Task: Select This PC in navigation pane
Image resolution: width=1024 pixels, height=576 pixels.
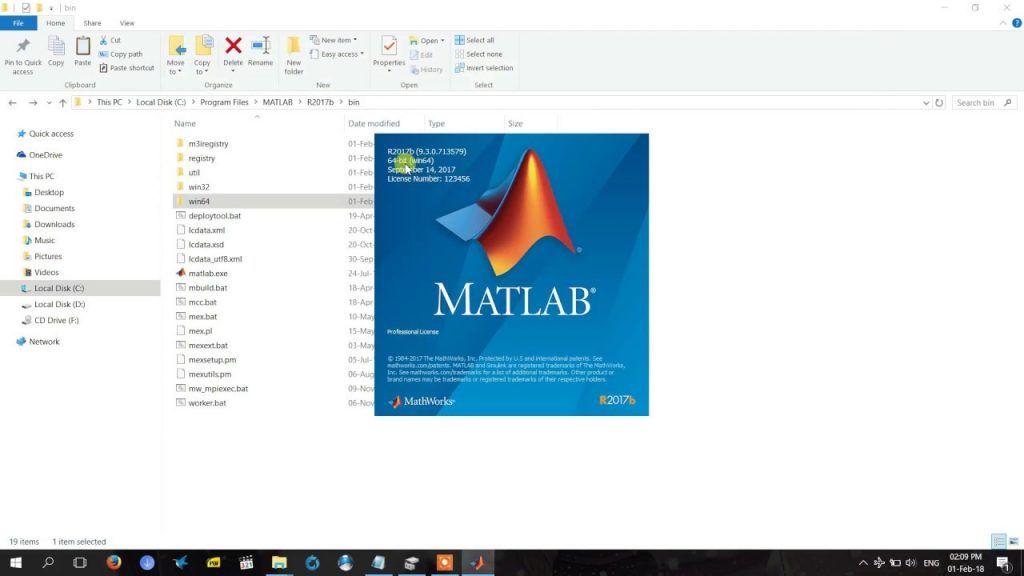Action: pyautogui.click(x=41, y=176)
